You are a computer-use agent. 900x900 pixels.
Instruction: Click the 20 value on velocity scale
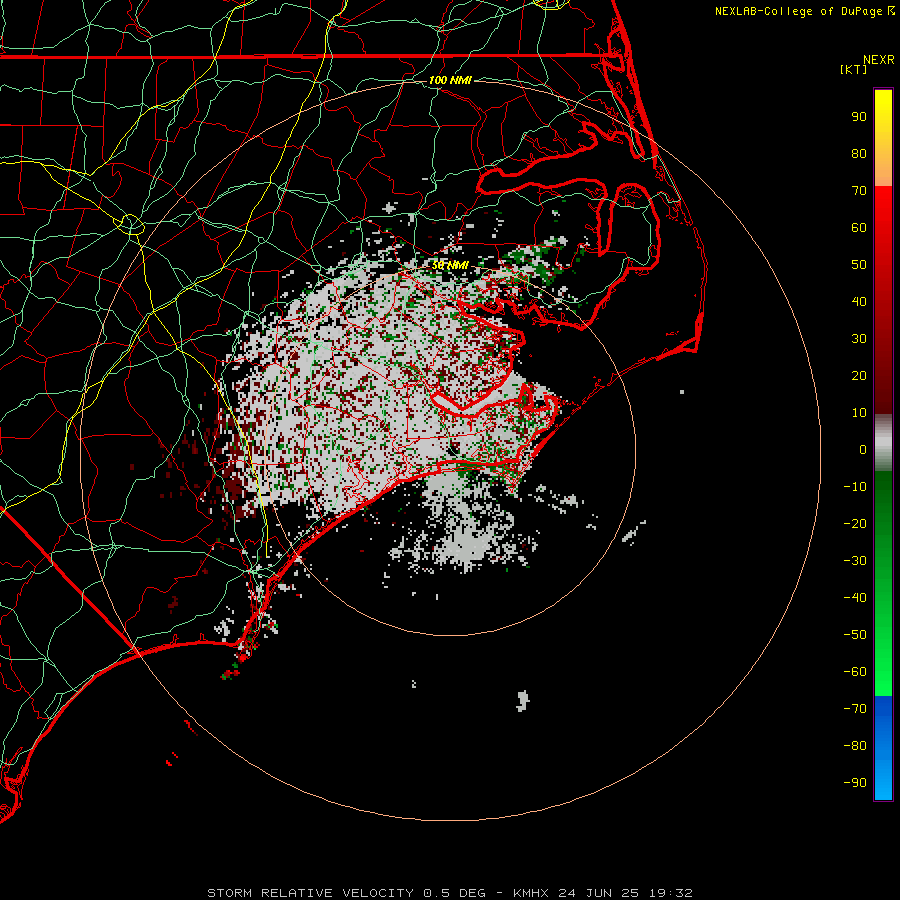[x=859, y=376]
